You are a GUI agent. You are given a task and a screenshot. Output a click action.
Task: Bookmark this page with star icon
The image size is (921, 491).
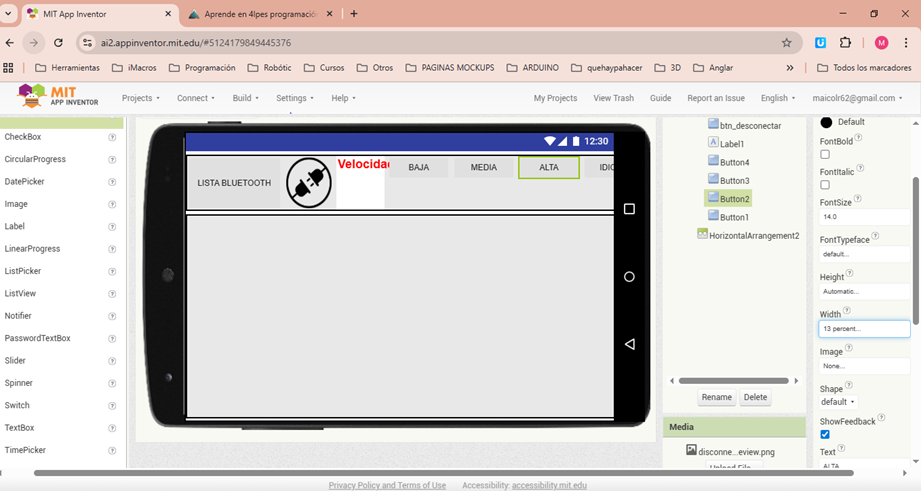[x=786, y=43]
